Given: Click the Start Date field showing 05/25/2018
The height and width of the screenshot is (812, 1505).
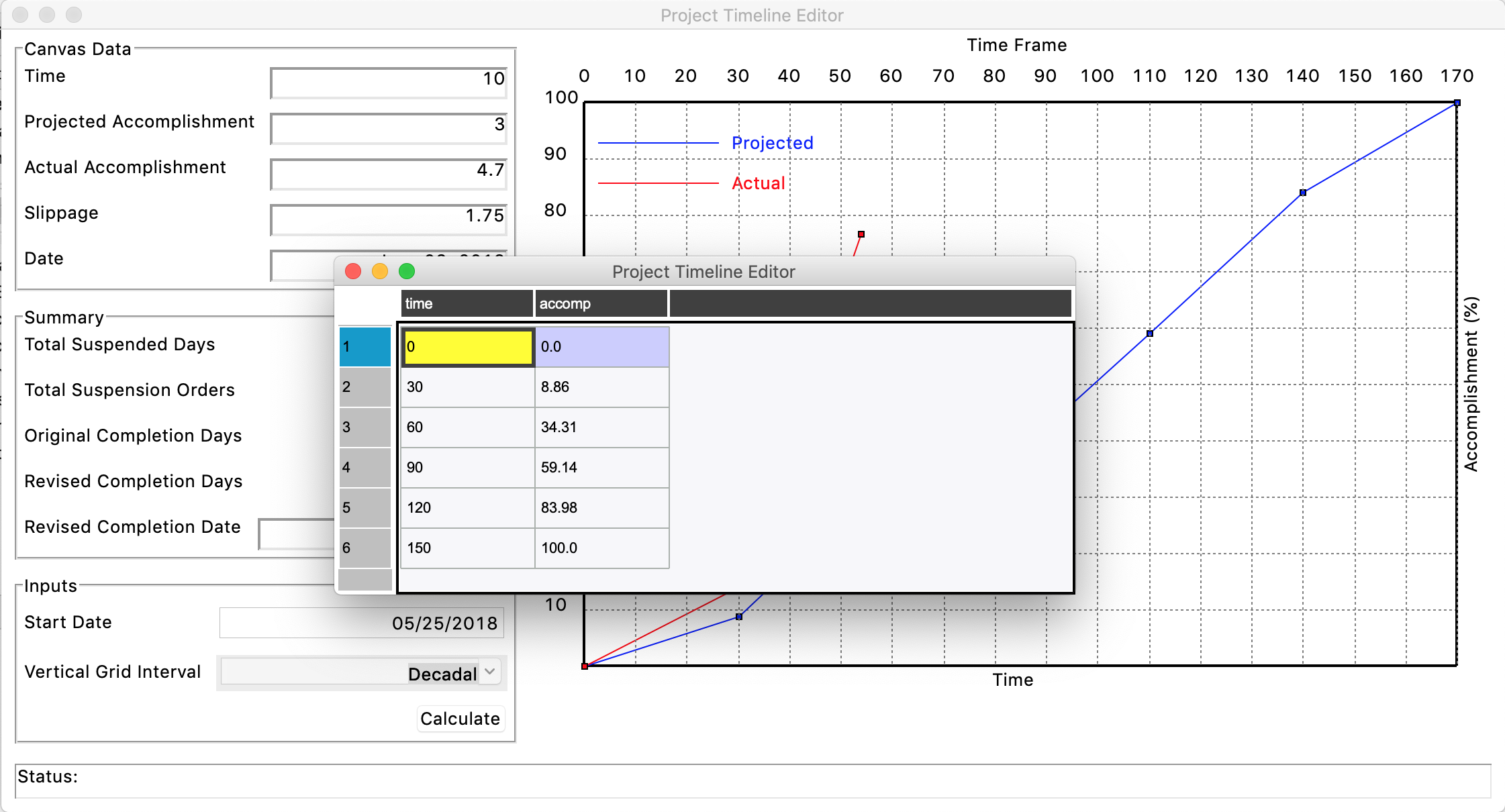Looking at the screenshot, I should pyautogui.click(x=361, y=623).
